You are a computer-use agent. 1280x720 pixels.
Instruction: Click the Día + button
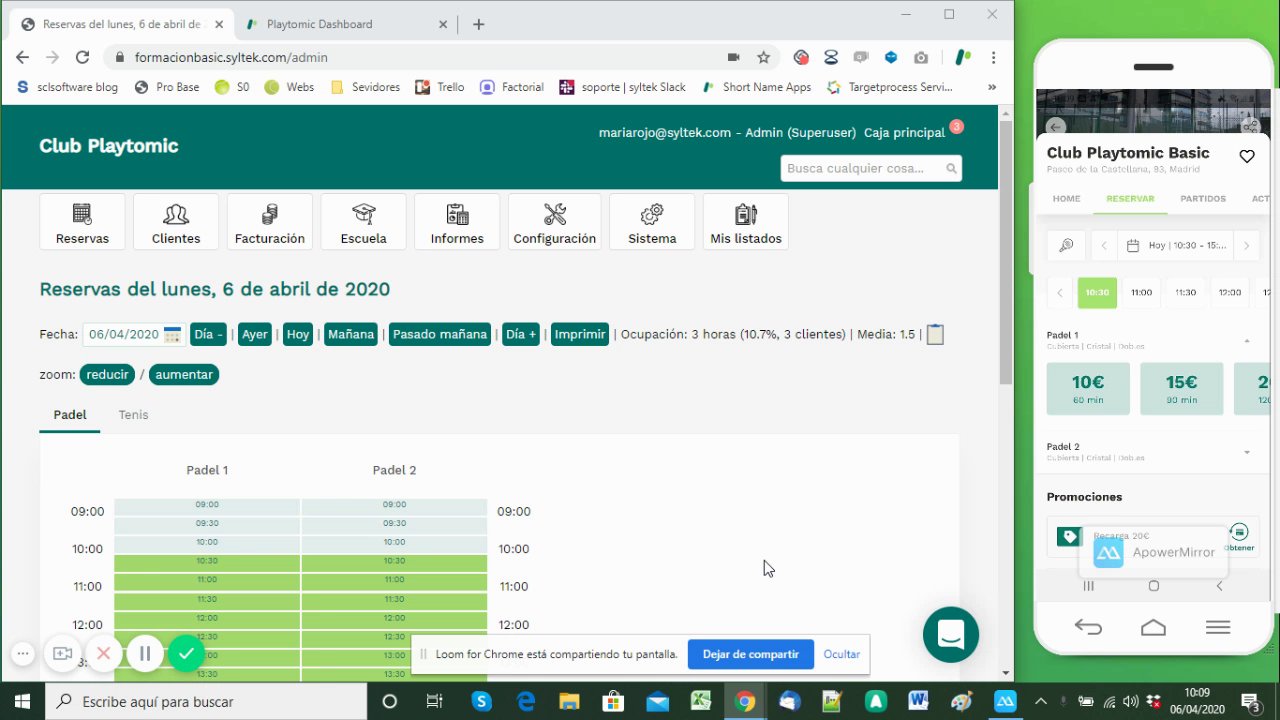point(521,334)
